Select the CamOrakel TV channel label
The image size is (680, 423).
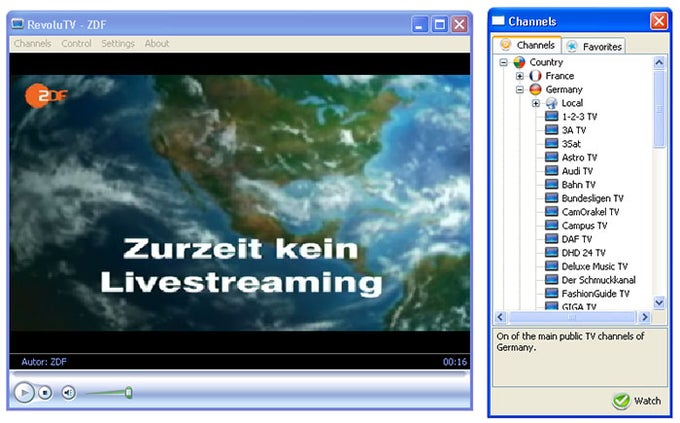pyautogui.click(x=590, y=212)
